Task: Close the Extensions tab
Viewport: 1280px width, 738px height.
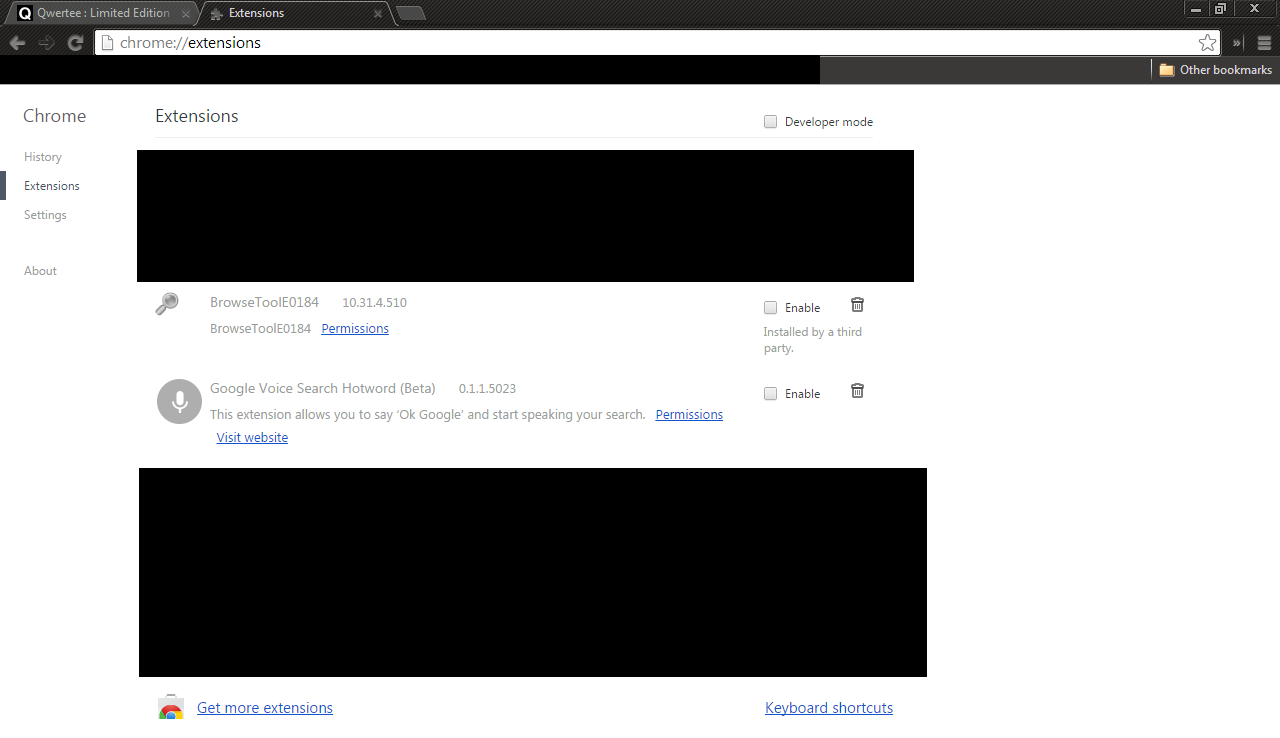Action: pos(378,14)
